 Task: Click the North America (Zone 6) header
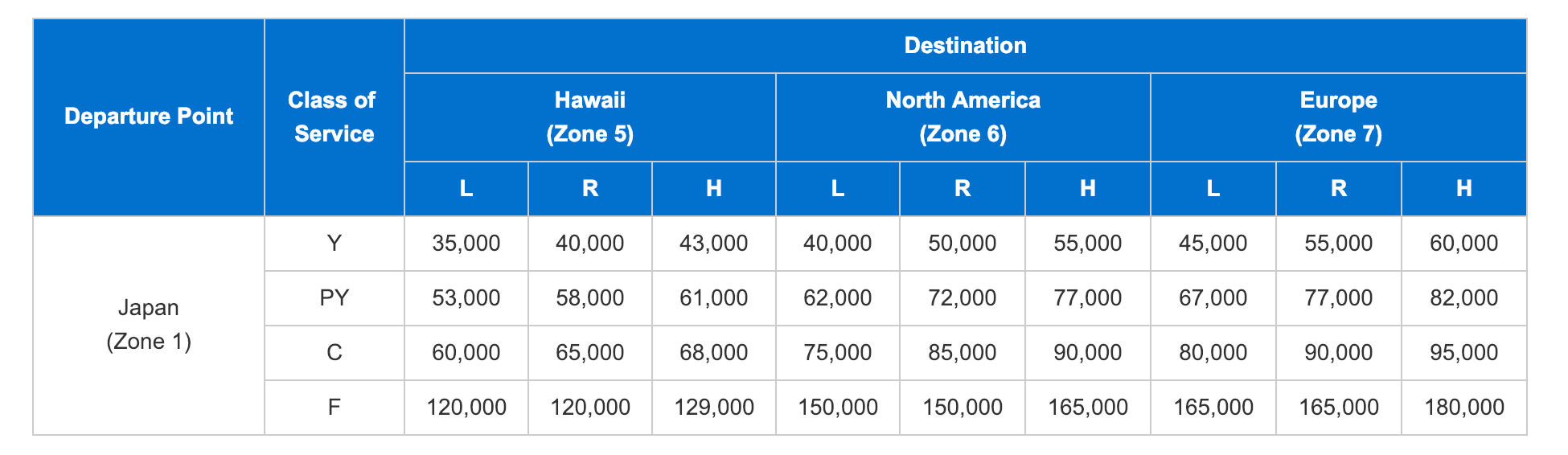point(963,117)
